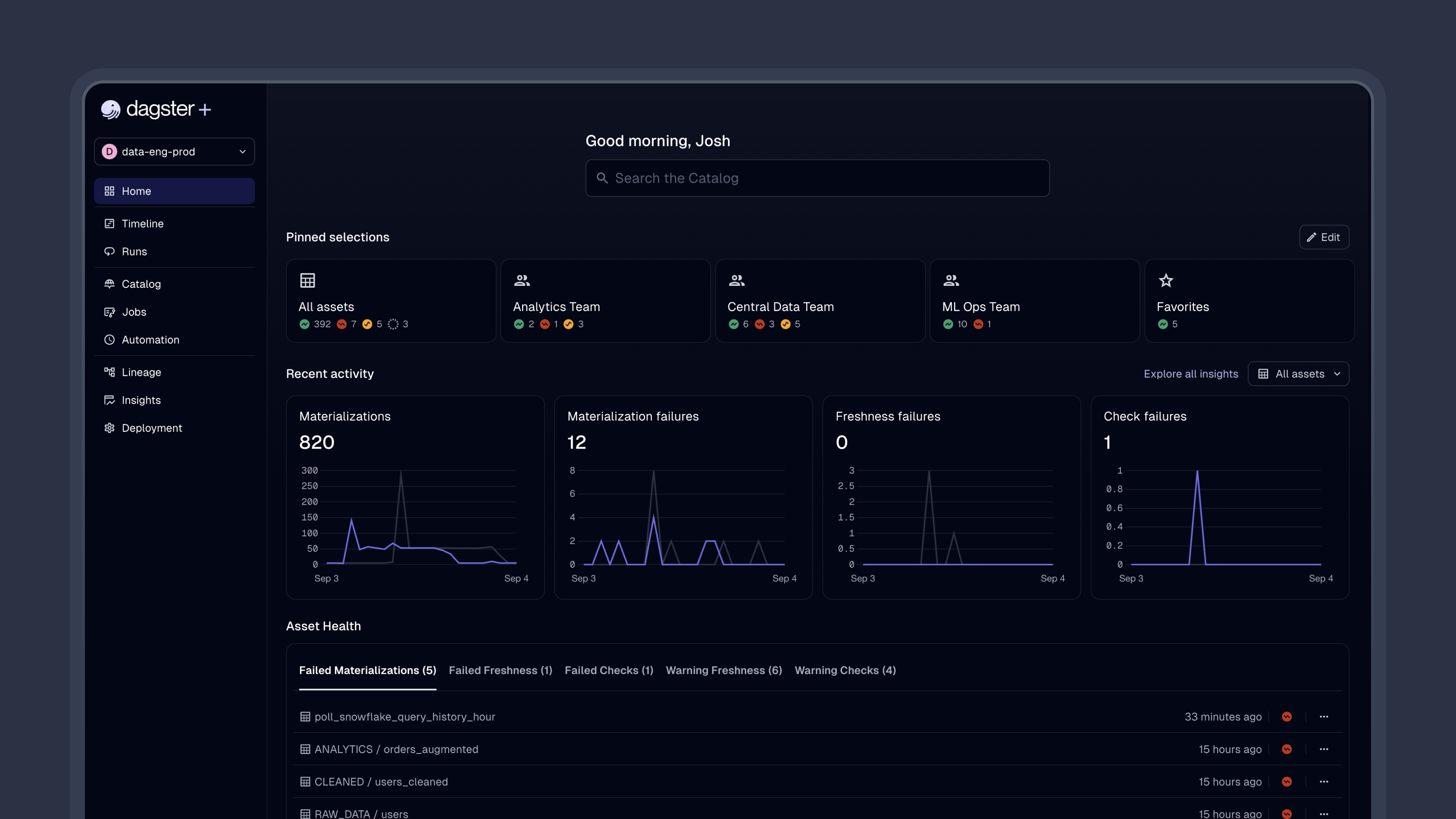
Task: Open the ML Ops Team pinned card
Action: click(x=1034, y=301)
